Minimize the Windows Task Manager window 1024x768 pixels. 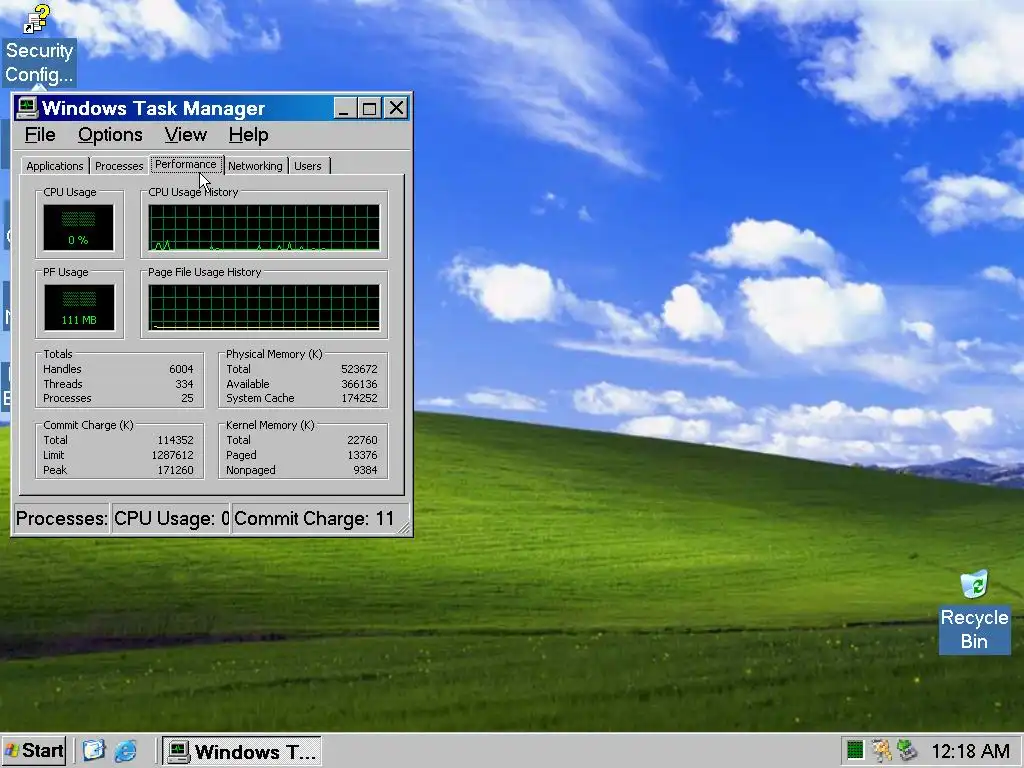pos(345,108)
